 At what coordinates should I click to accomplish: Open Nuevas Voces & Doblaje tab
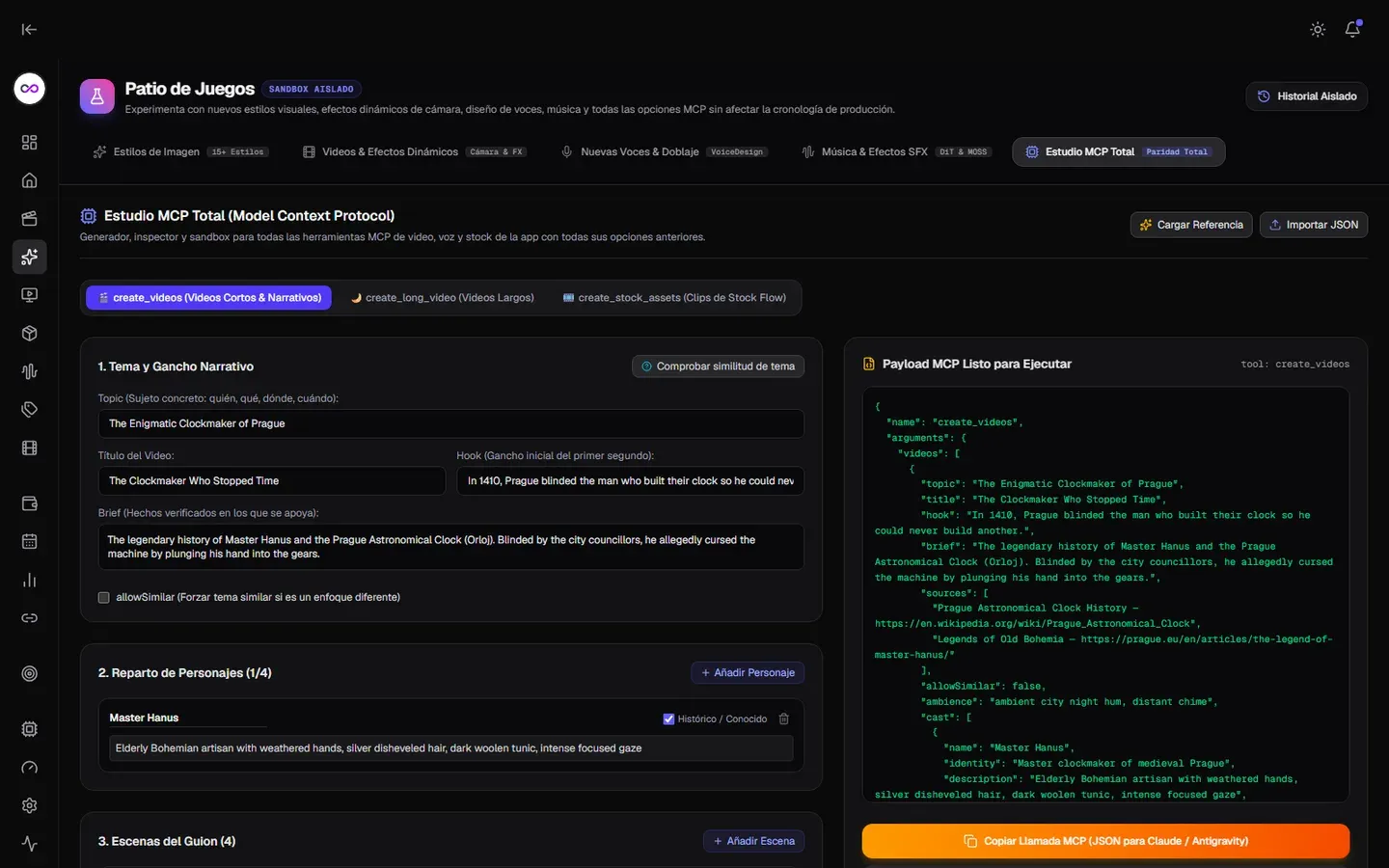point(665,152)
